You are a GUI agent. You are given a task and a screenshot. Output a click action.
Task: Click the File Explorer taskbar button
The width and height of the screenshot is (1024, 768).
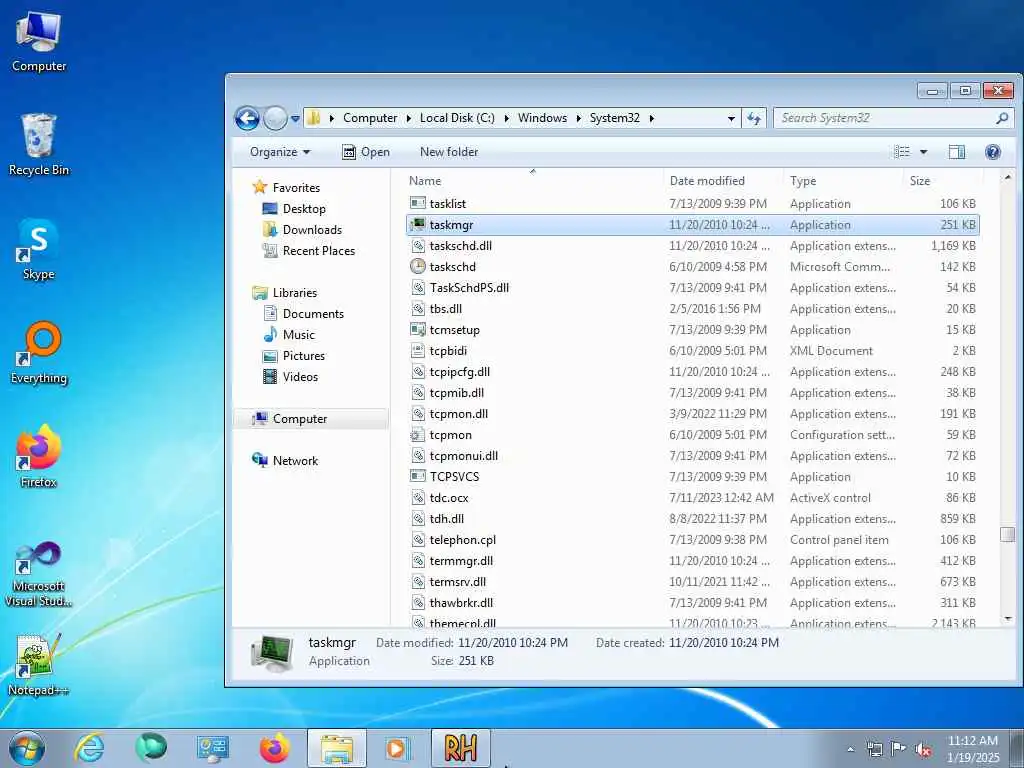coord(337,748)
